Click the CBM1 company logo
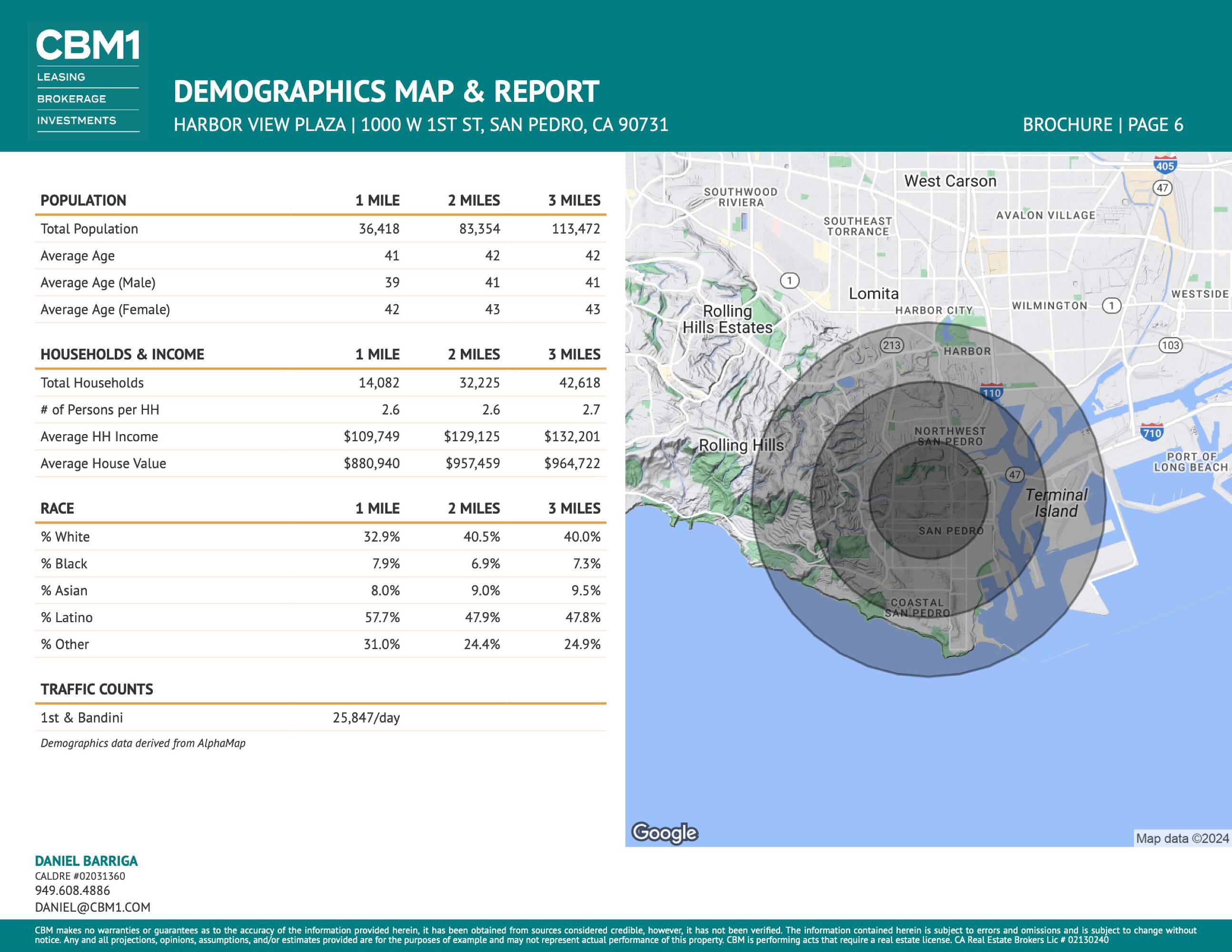Screen dimensions: 1232x952 tap(88, 80)
